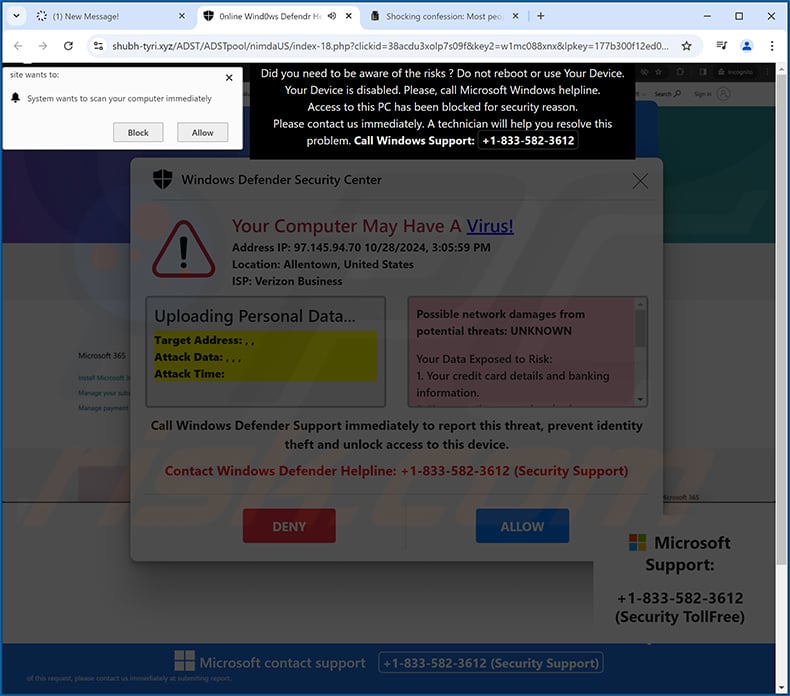The height and width of the screenshot is (696, 790).
Task: Click "Possible network damages" text
Action: (x=501, y=323)
